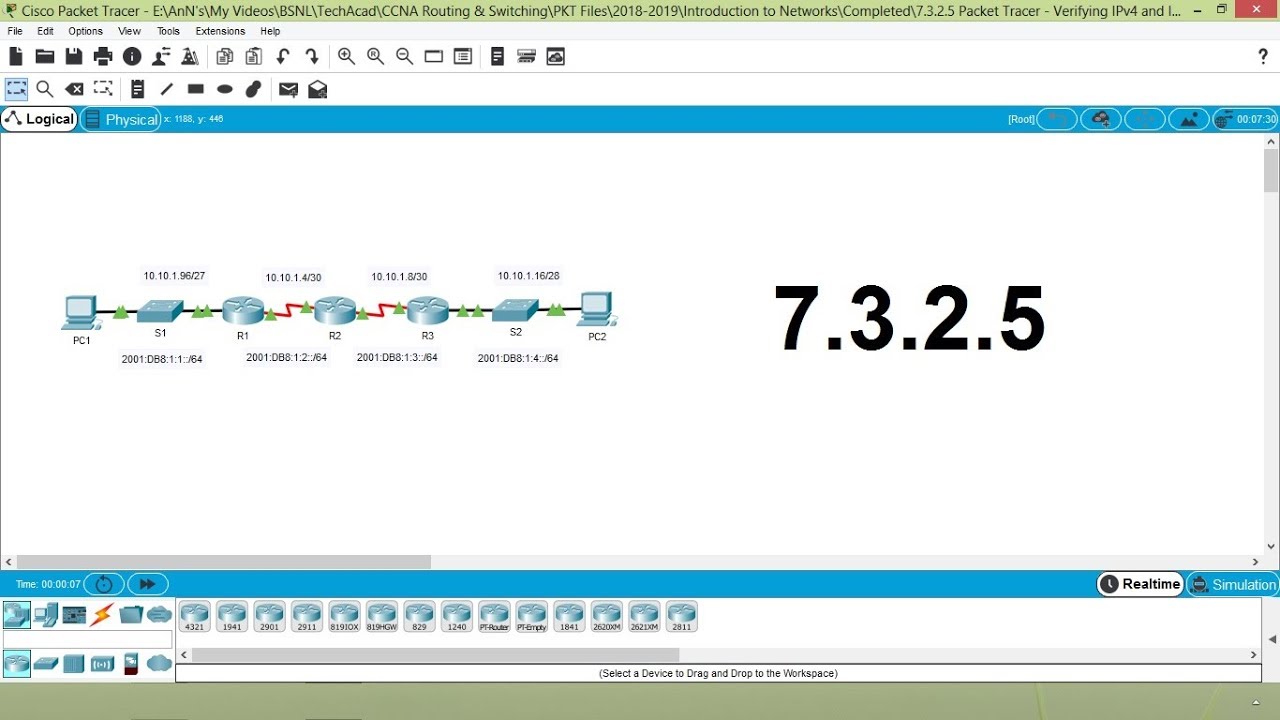Pick the 2911 router device
1280x720 pixels.
pyautogui.click(x=306, y=616)
